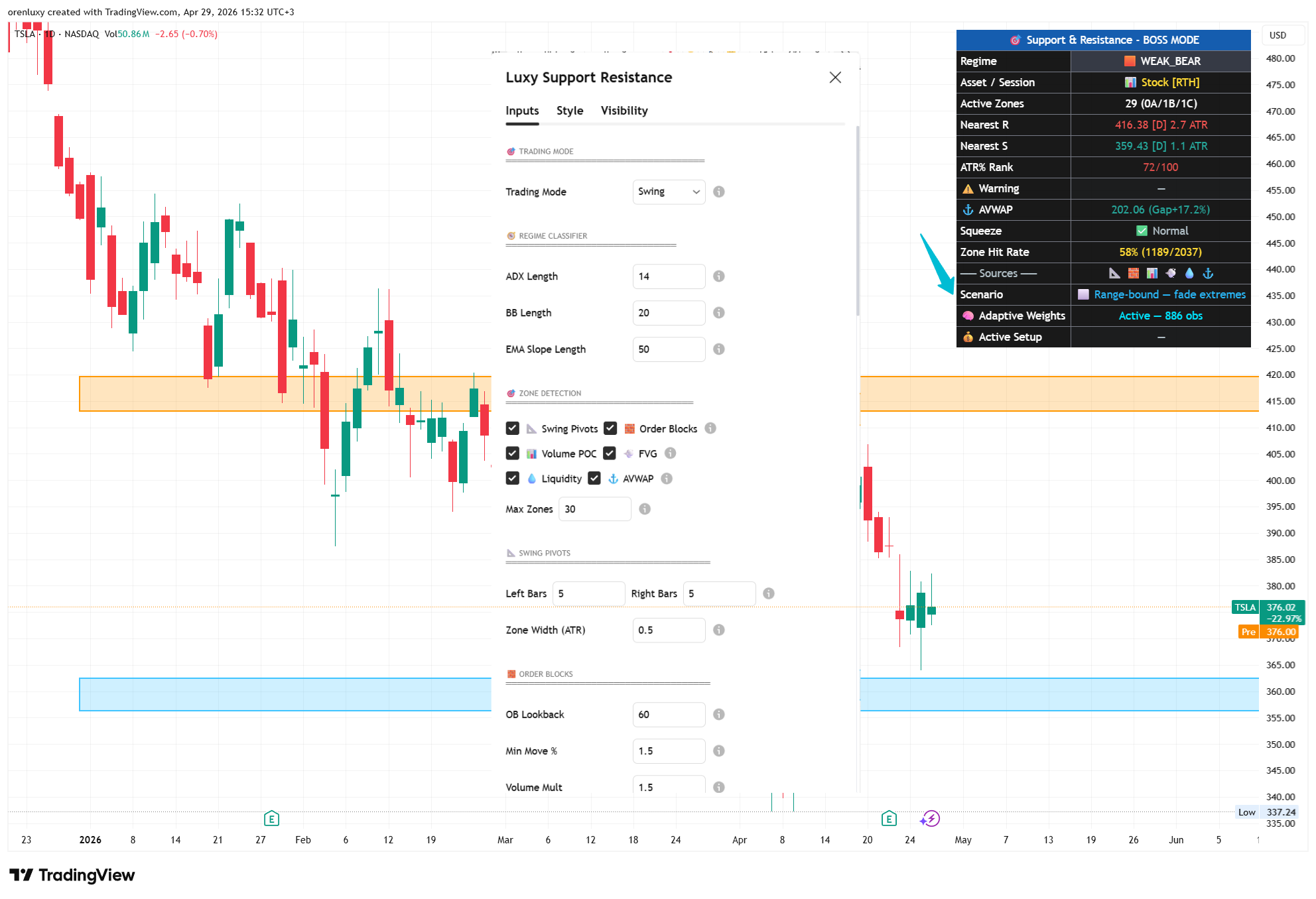Click the BB Length input field
Screen dimensions: 1316x899
[x=669, y=313]
